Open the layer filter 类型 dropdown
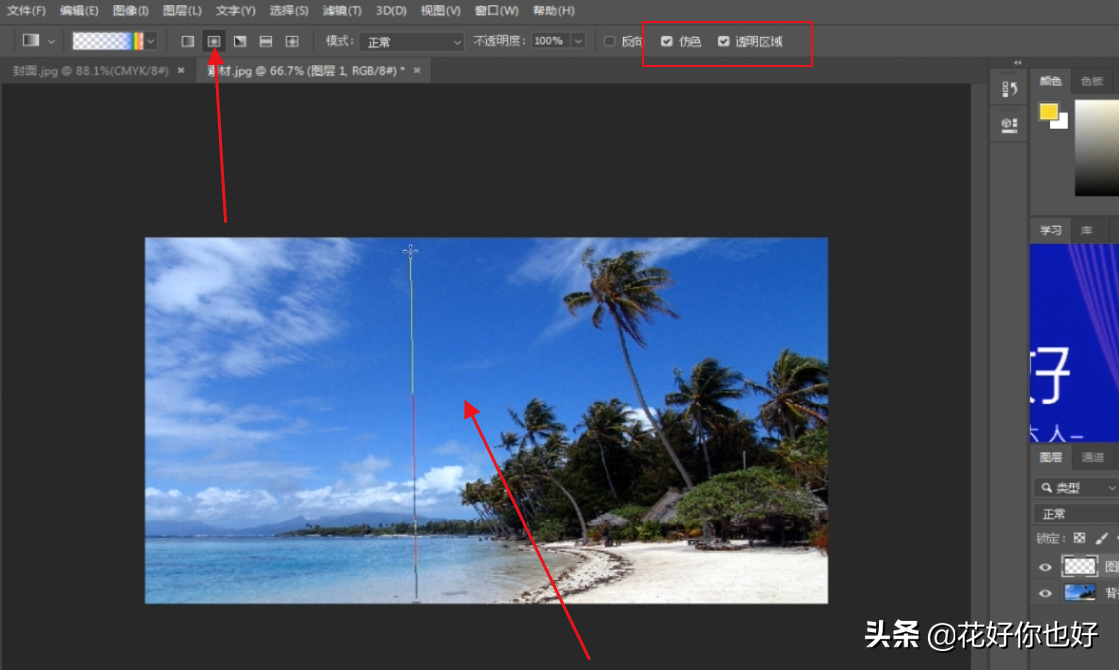This screenshot has width=1119, height=670. pyautogui.click(x=1076, y=487)
